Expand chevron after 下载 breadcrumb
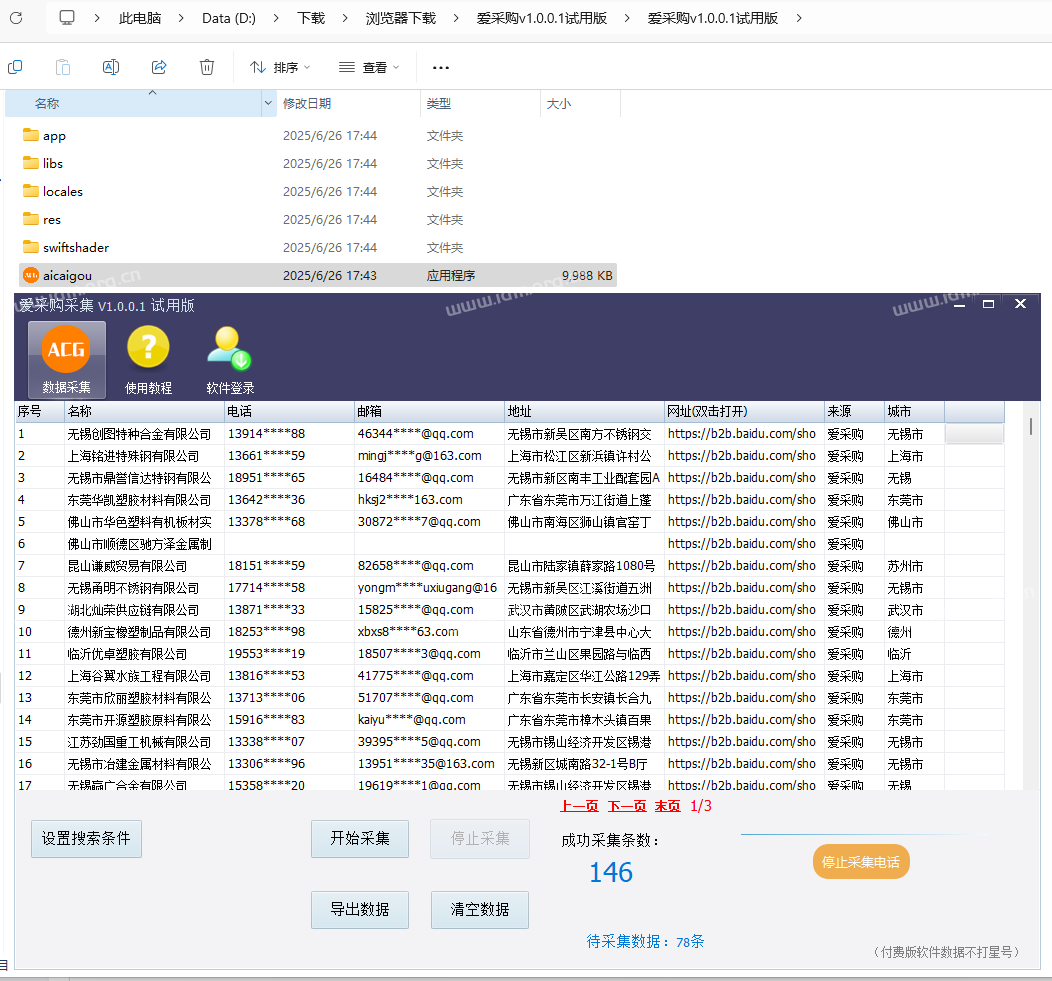Image resolution: width=1052 pixels, height=981 pixels. coord(345,18)
